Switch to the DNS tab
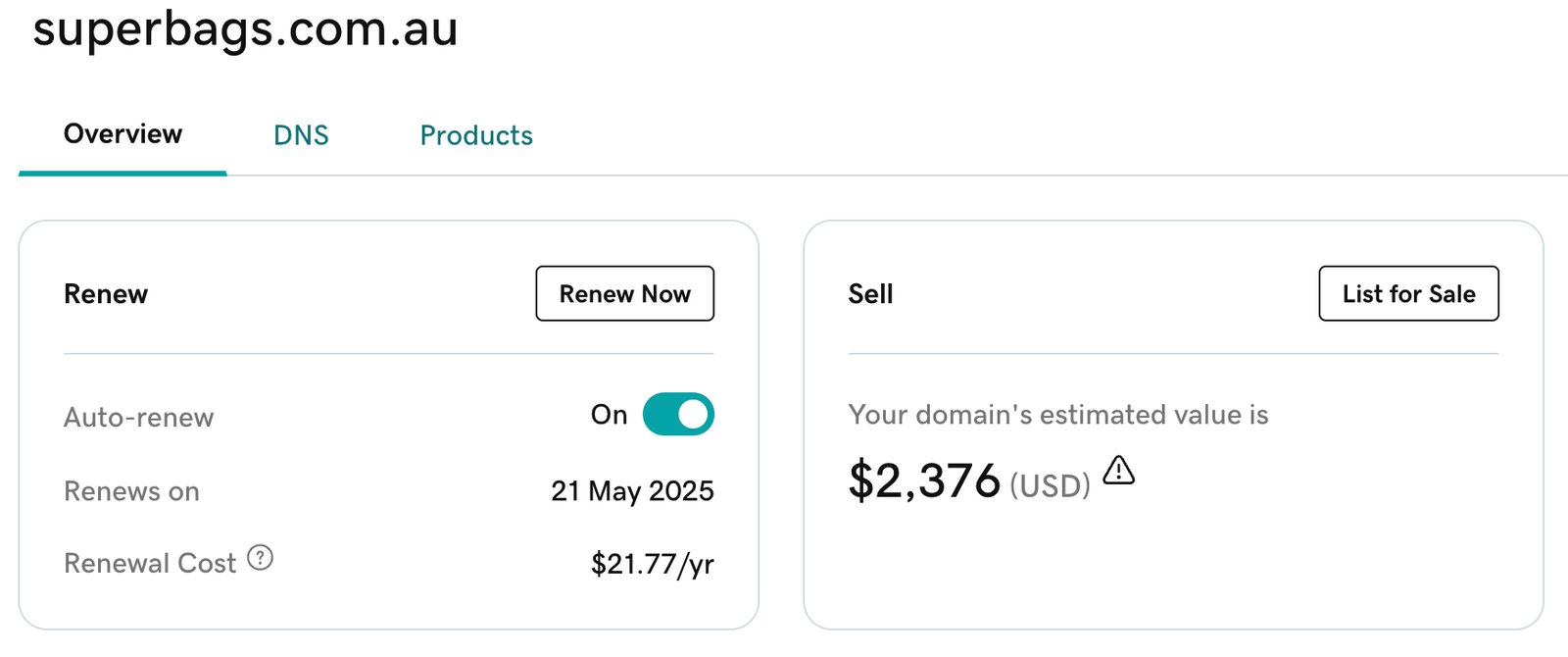The height and width of the screenshot is (657, 1568). tap(301, 135)
